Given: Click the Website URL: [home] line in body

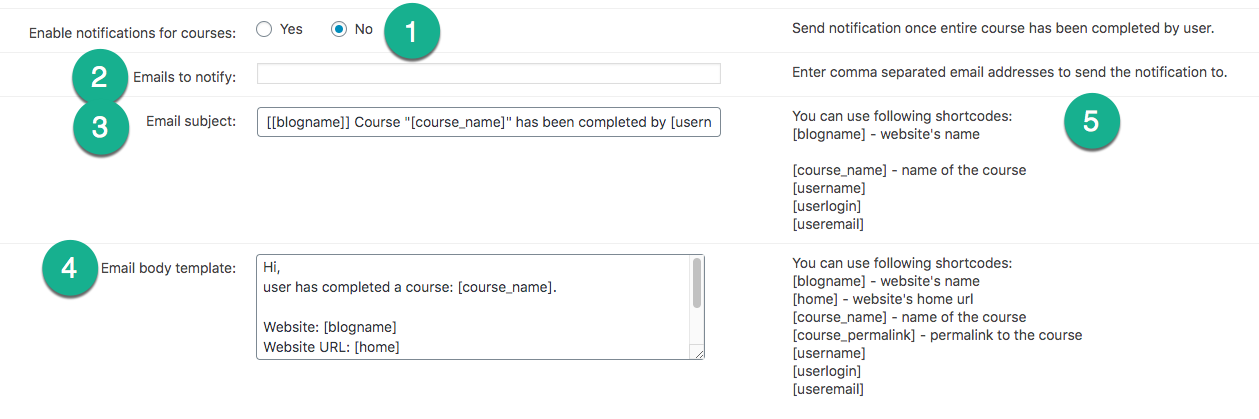Looking at the screenshot, I should point(331,347).
